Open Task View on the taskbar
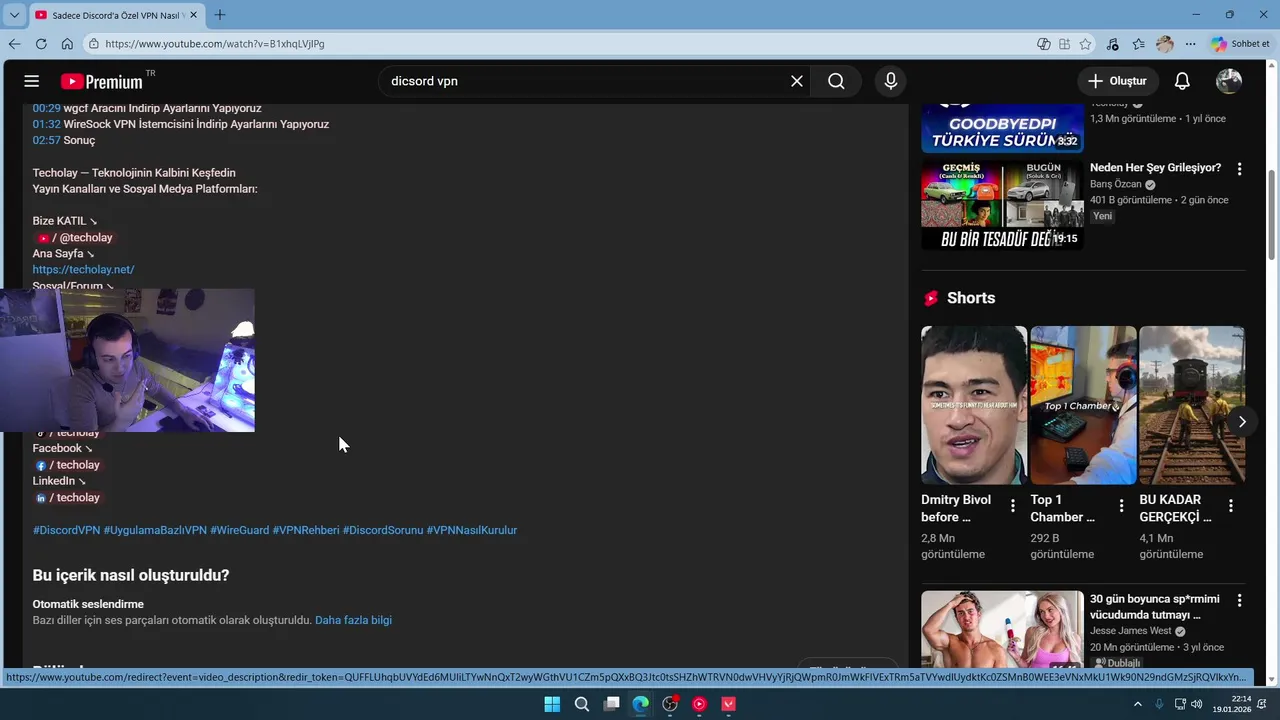Image resolution: width=1280 pixels, height=720 pixels. tap(611, 704)
